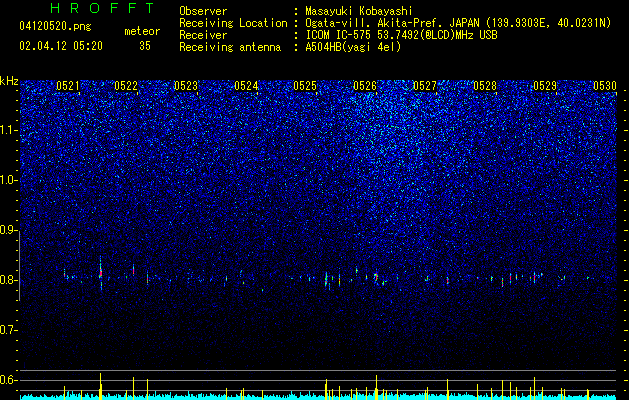Click the date stamp 02.04.12 05:20
The width and height of the screenshot is (629, 400).
[x=61, y=46]
